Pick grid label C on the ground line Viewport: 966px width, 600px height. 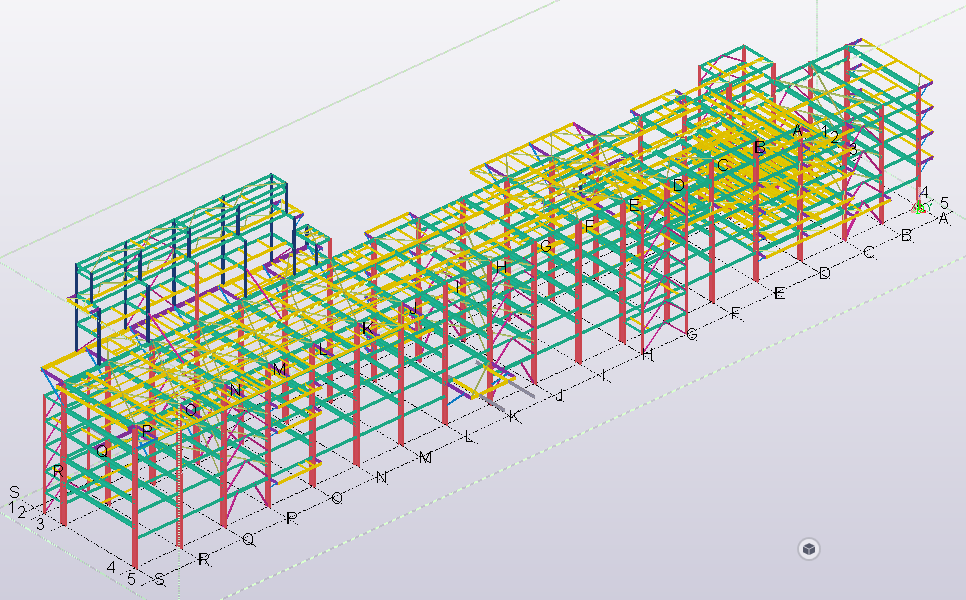pyautogui.click(x=869, y=253)
